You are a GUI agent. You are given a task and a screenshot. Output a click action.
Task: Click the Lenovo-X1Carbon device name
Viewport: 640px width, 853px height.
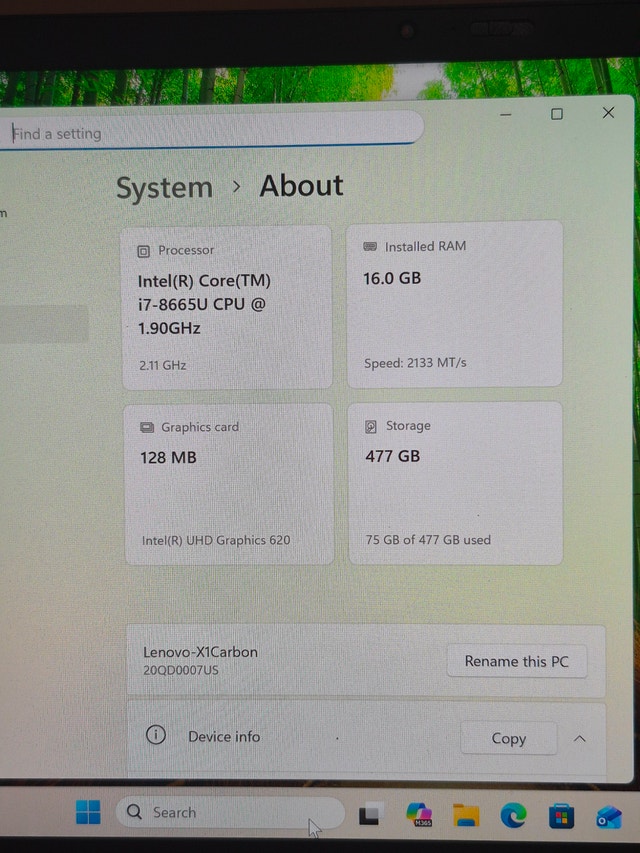(x=200, y=652)
